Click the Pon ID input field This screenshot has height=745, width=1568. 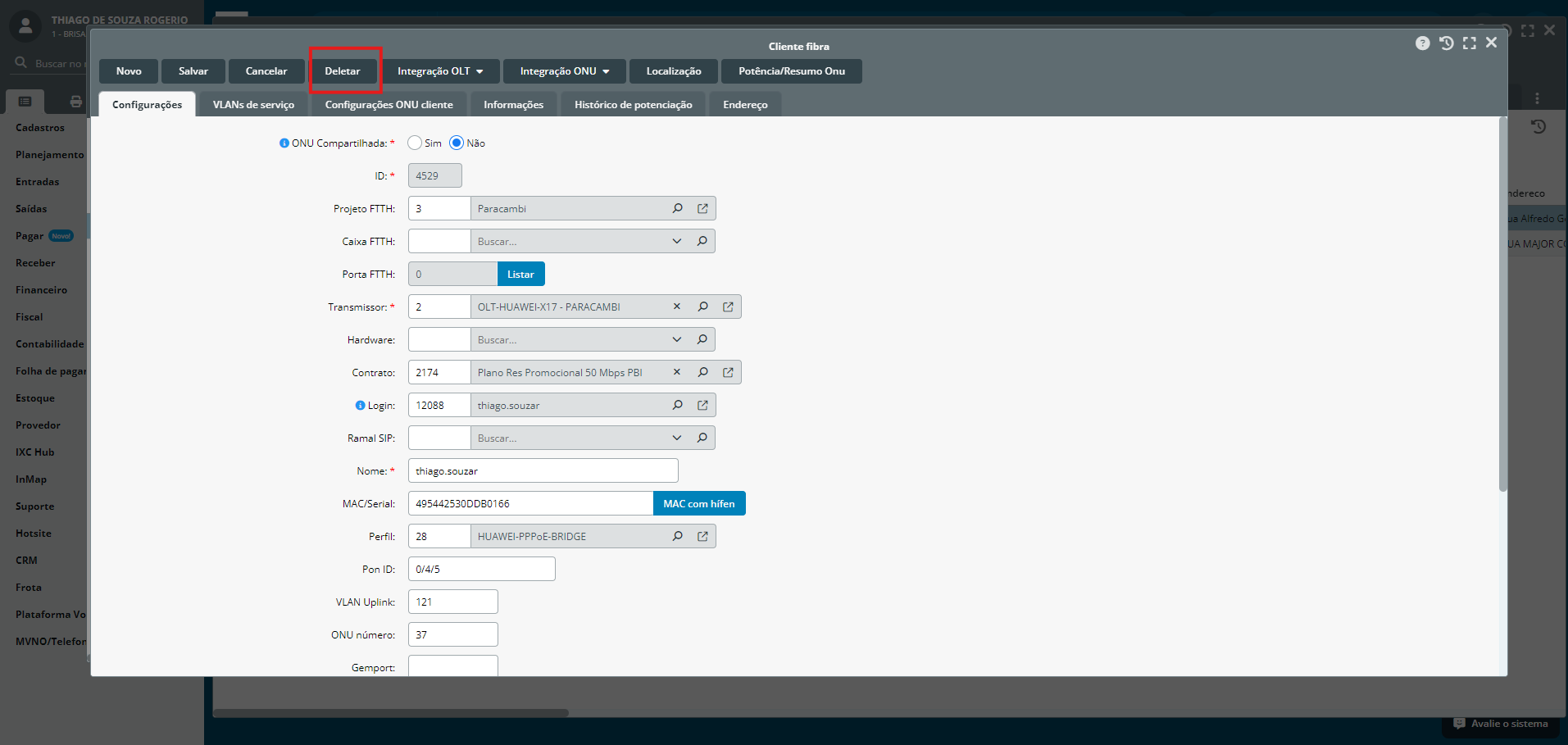tap(481, 569)
